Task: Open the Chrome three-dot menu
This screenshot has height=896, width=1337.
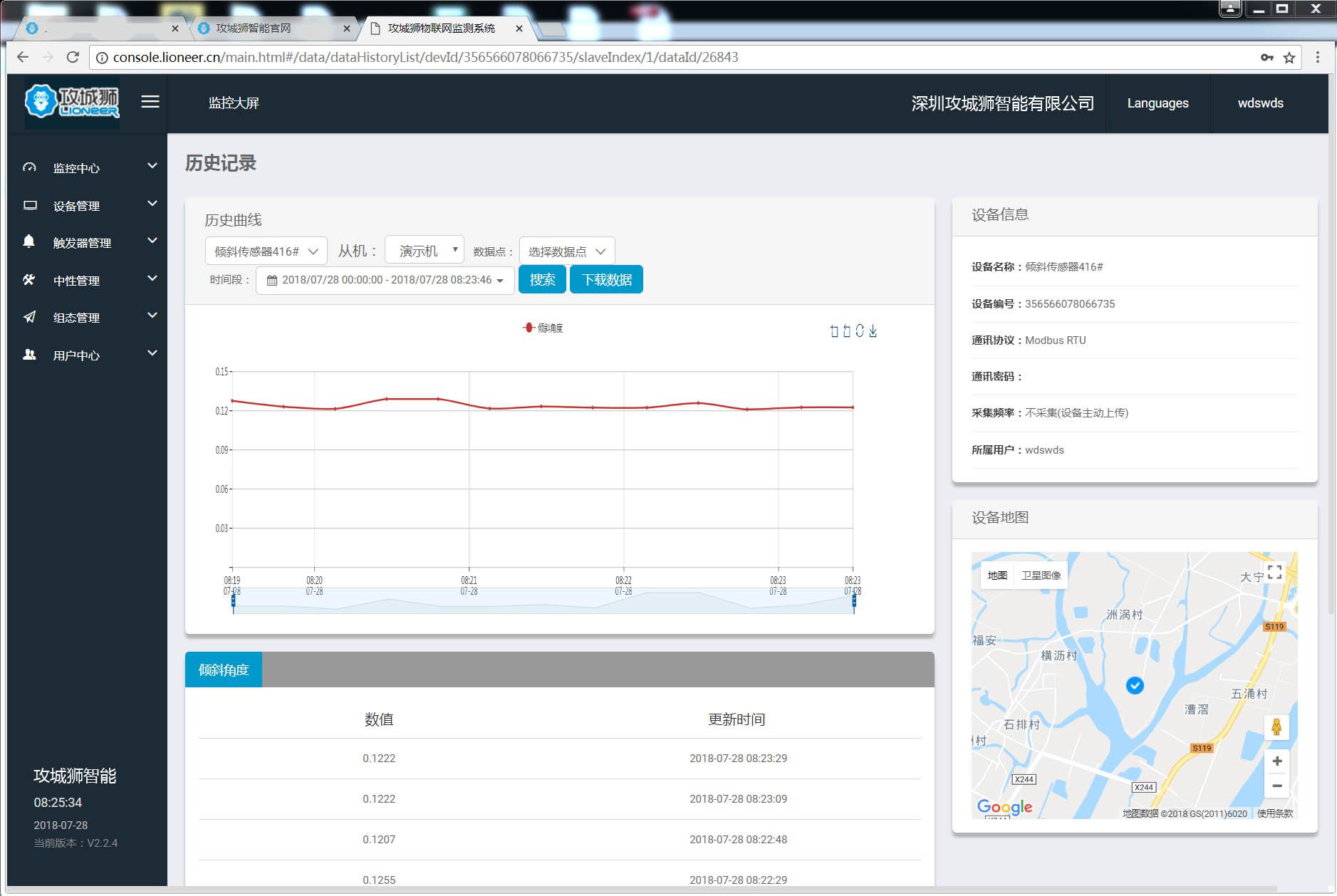Action: click(1318, 57)
